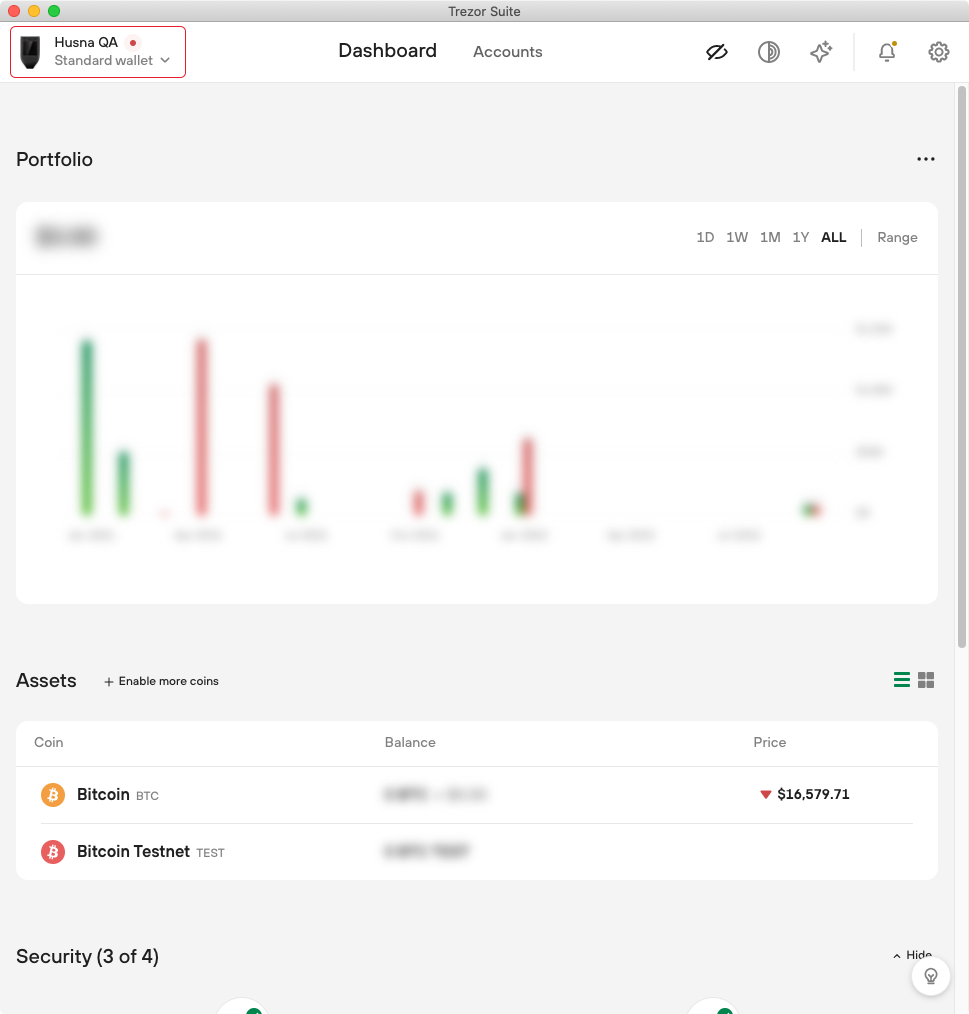Open Portfolio three-dot menu
The height and width of the screenshot is (1014, 969).
tap(926, 159)
